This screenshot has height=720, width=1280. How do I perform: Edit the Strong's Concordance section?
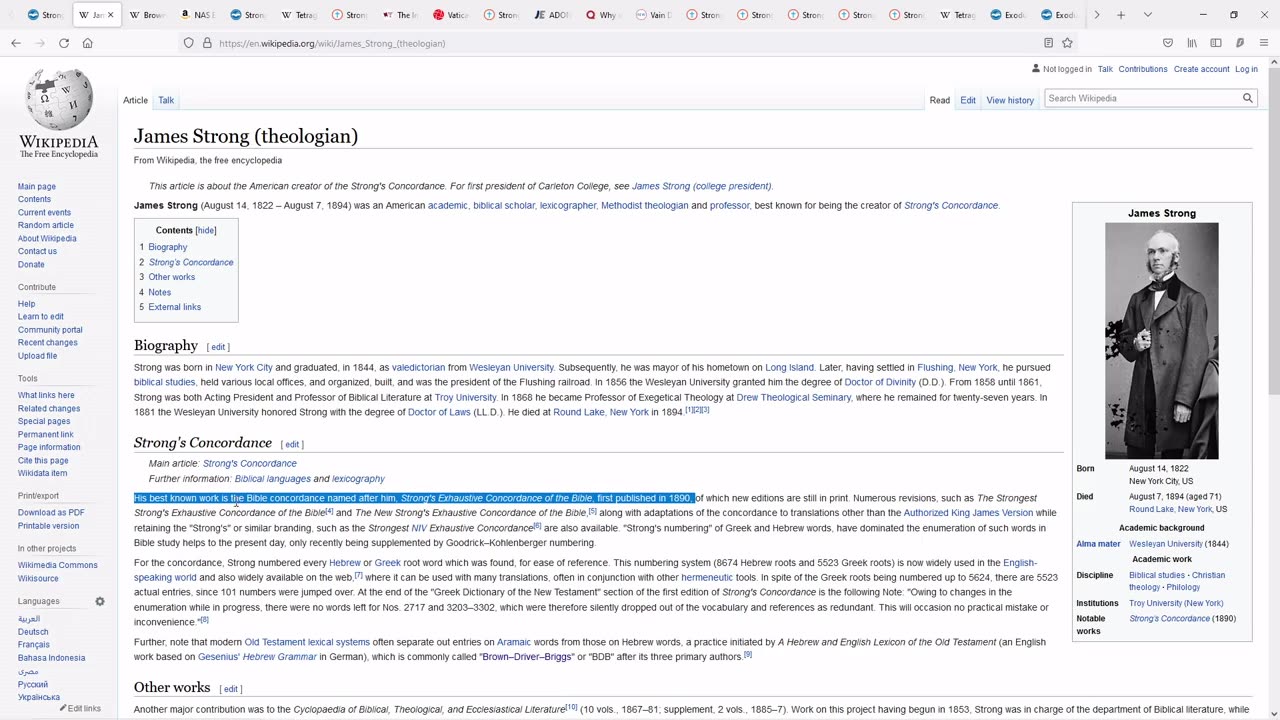[292, 444]
